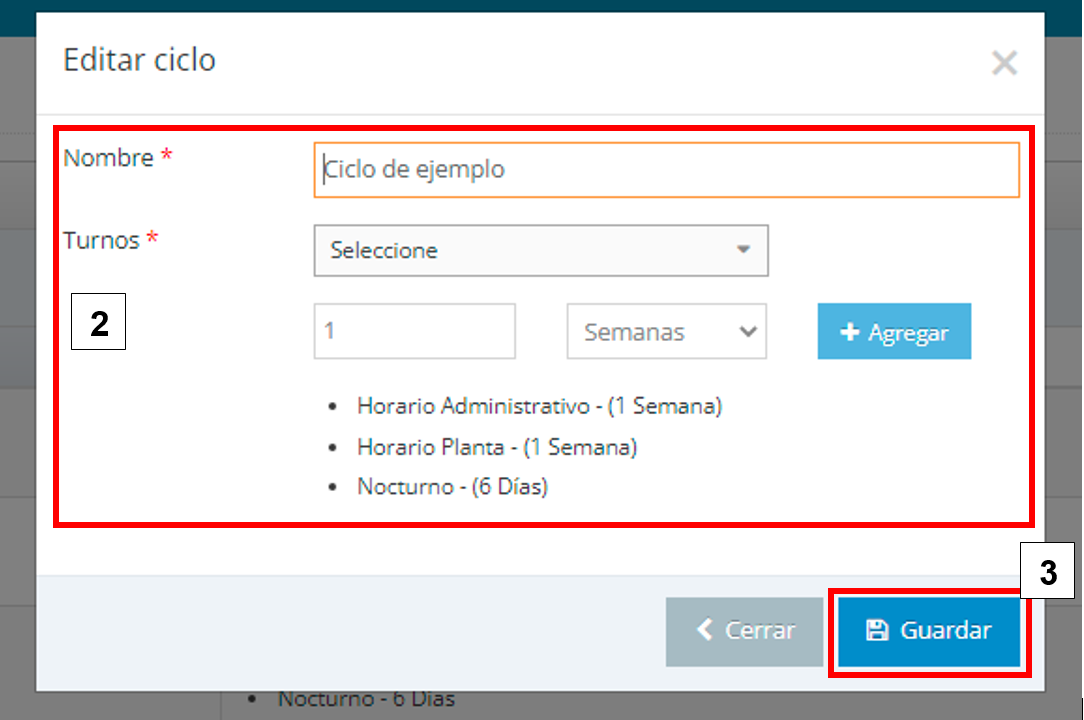Click the arrow of the Seleccione combo box
The image size is (1084, 720).
(x=743, y=250)
